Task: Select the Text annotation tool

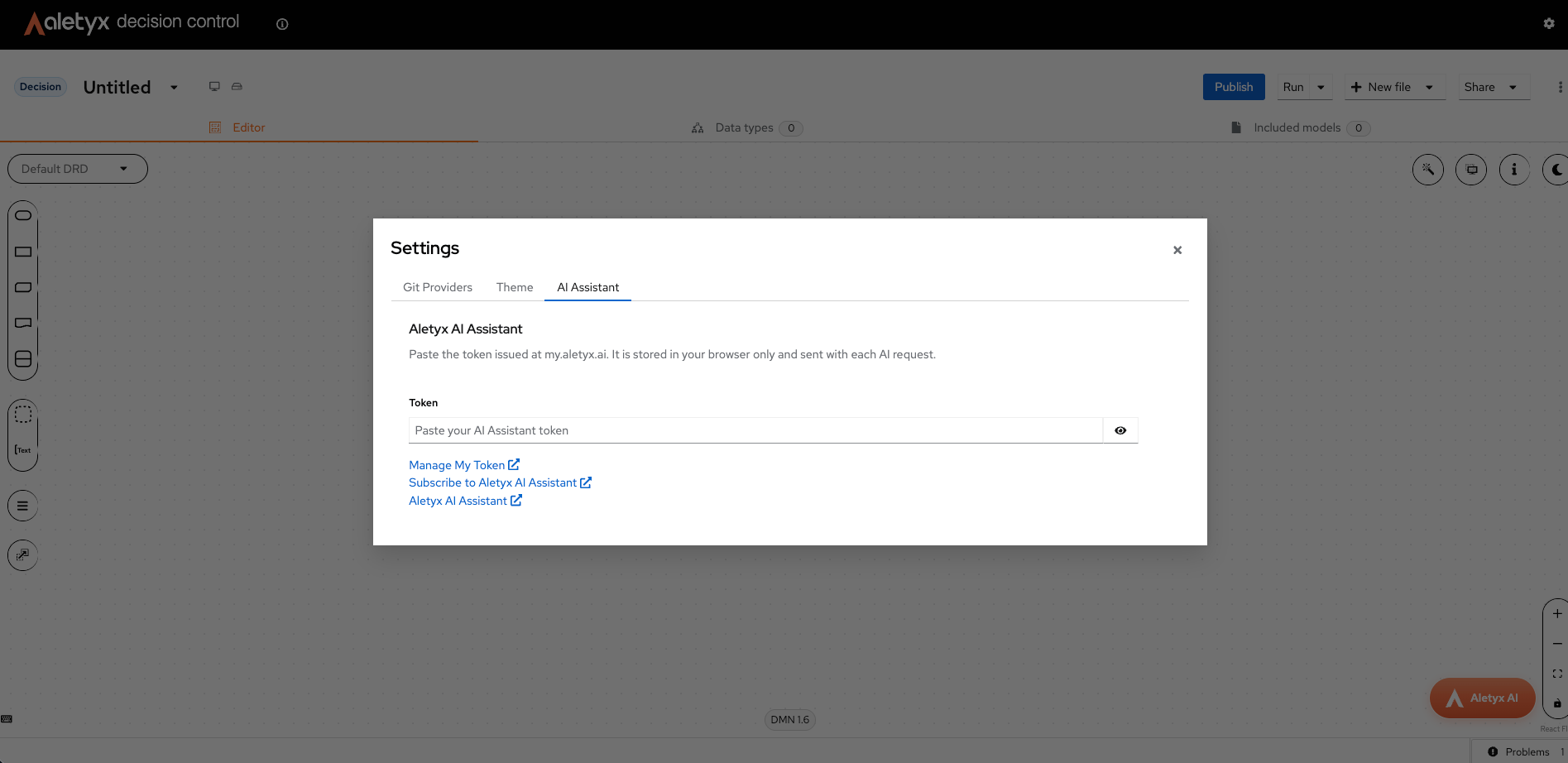Action: coord(23,450)
